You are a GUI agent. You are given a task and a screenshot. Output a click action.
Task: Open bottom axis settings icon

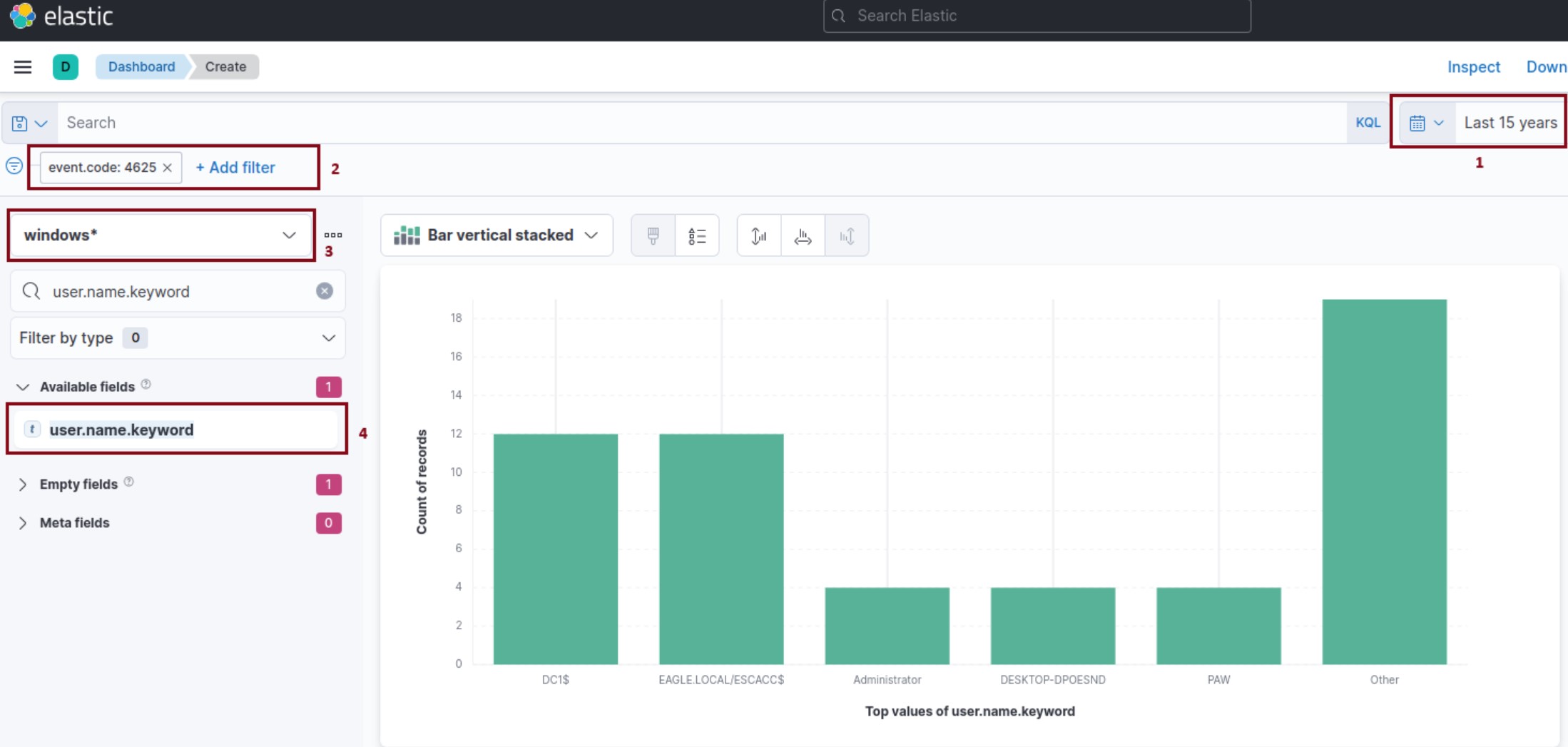point(803,235)
